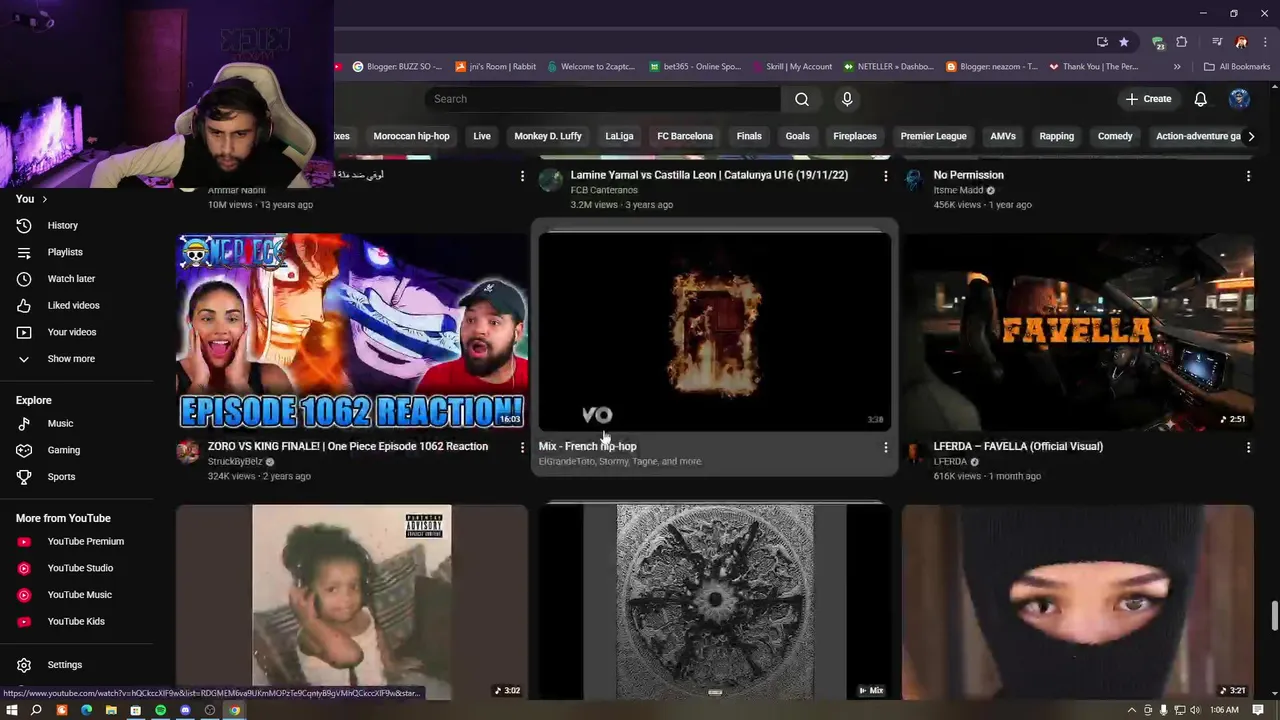
Task: Open YouTube Studio link
Action: [76, 568]
